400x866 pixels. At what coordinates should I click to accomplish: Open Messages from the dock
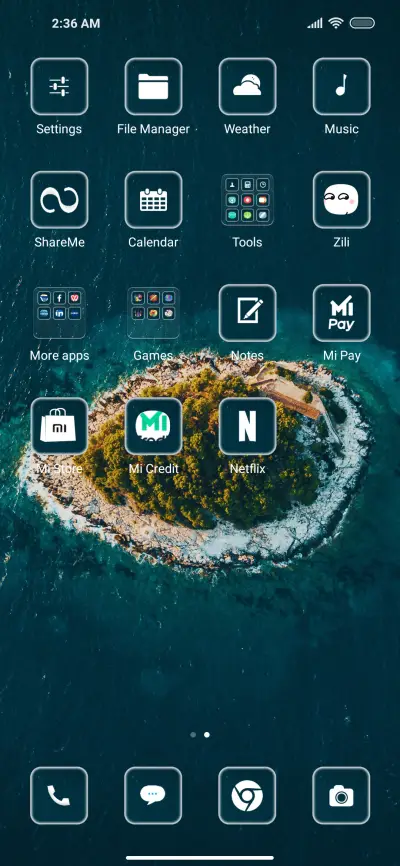point(153,796)
